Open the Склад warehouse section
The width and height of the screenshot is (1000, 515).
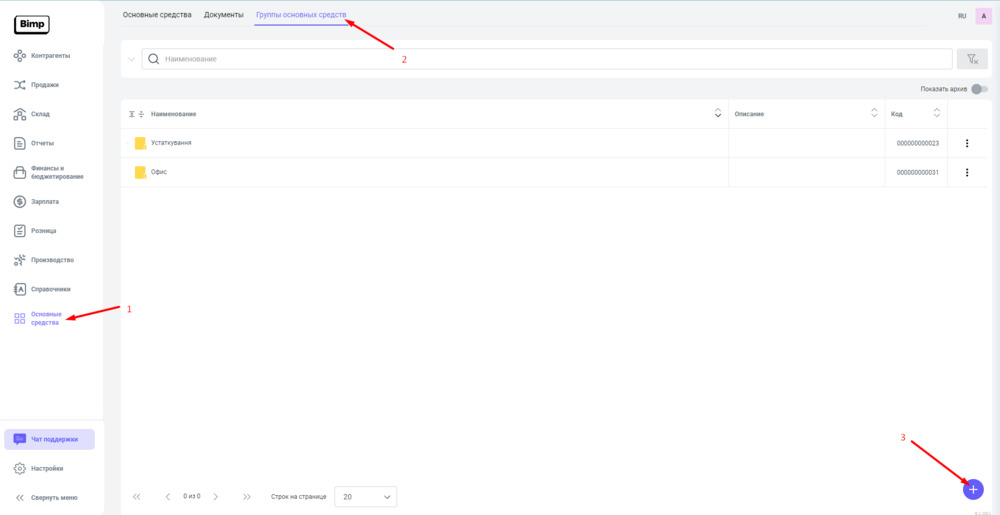[40, 114]
